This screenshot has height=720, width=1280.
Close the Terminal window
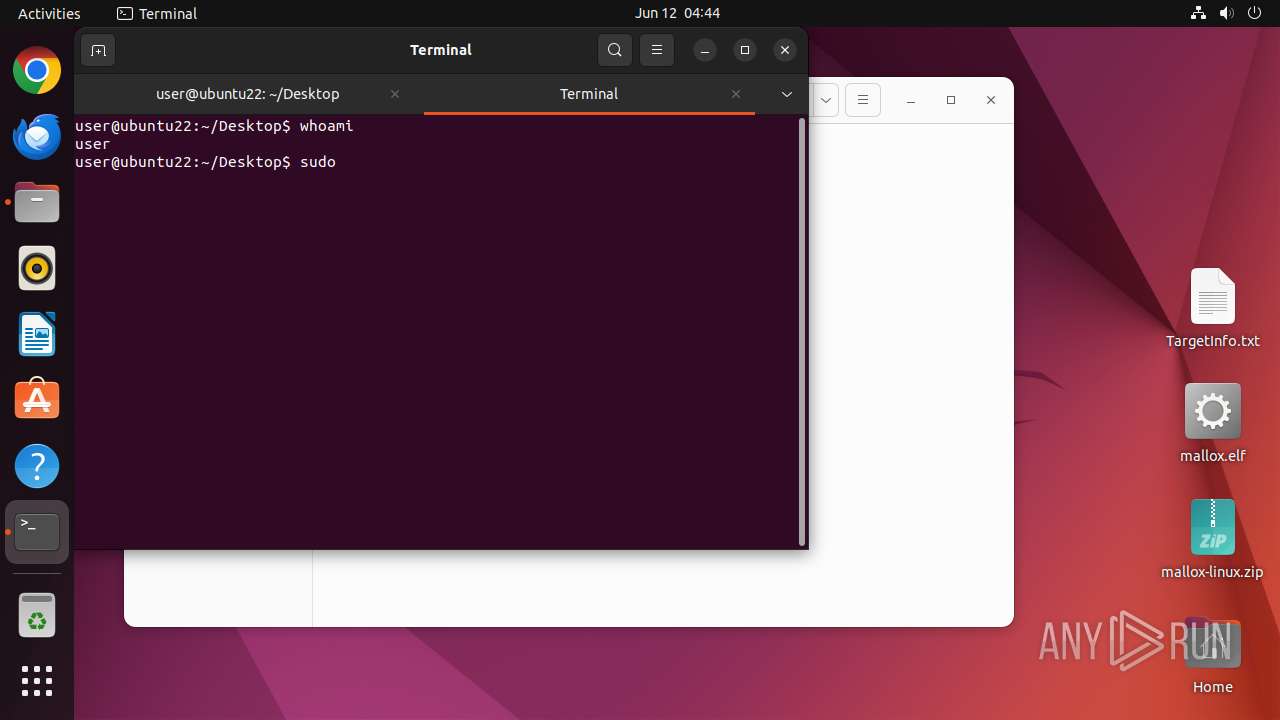(x=785, y=50)
